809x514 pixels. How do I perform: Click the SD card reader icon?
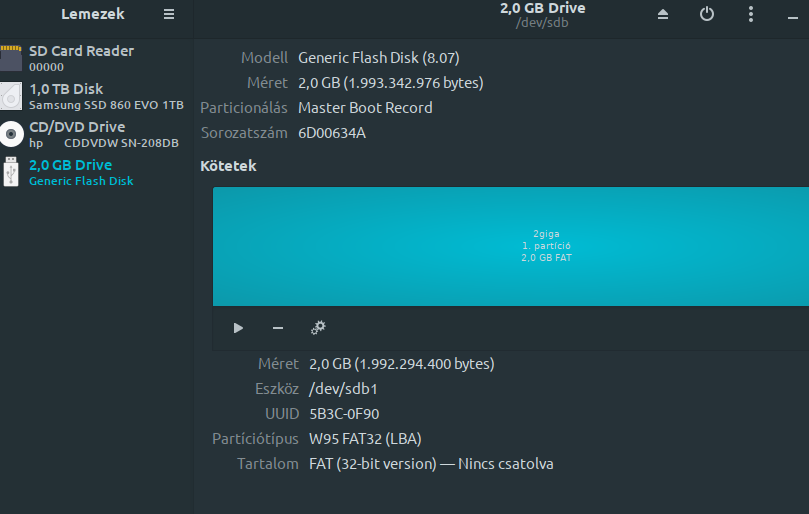point(11,58)
